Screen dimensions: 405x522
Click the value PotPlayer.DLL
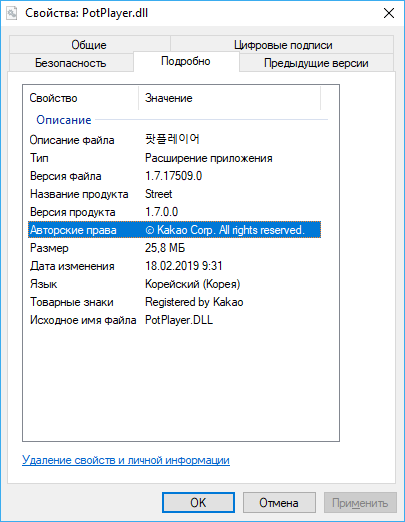pos(179,320)
